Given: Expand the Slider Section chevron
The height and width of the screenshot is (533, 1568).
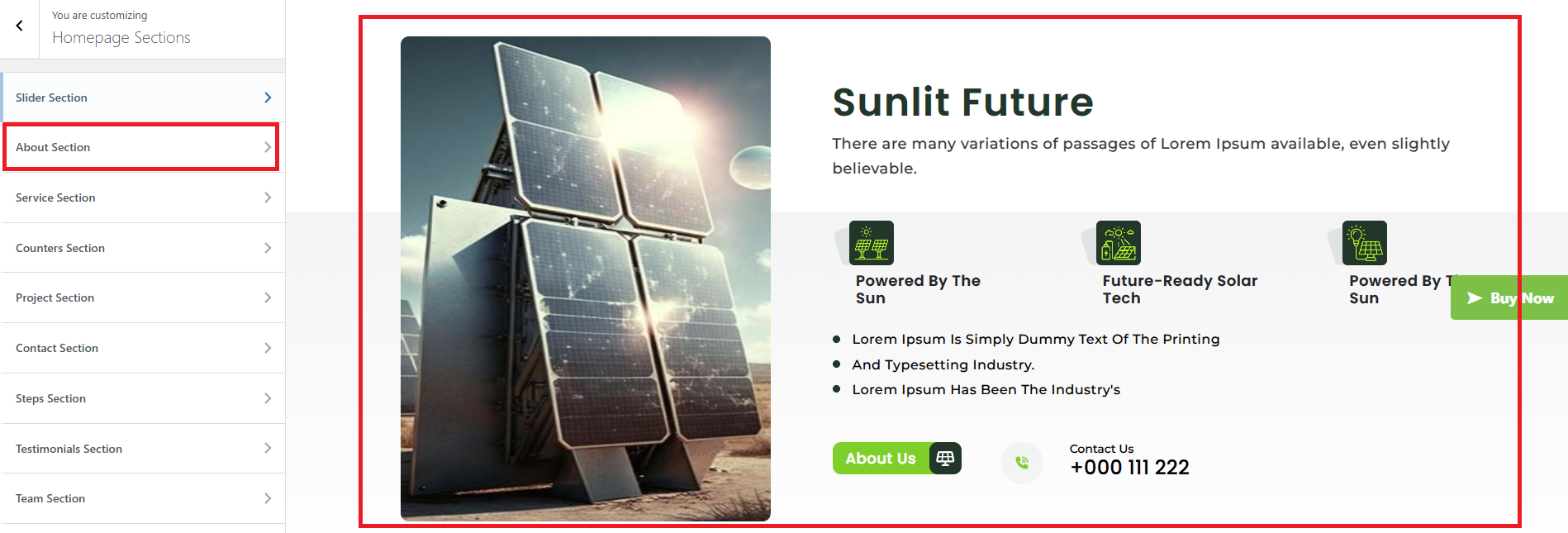Looking at the screenshot, I should 268,98.
